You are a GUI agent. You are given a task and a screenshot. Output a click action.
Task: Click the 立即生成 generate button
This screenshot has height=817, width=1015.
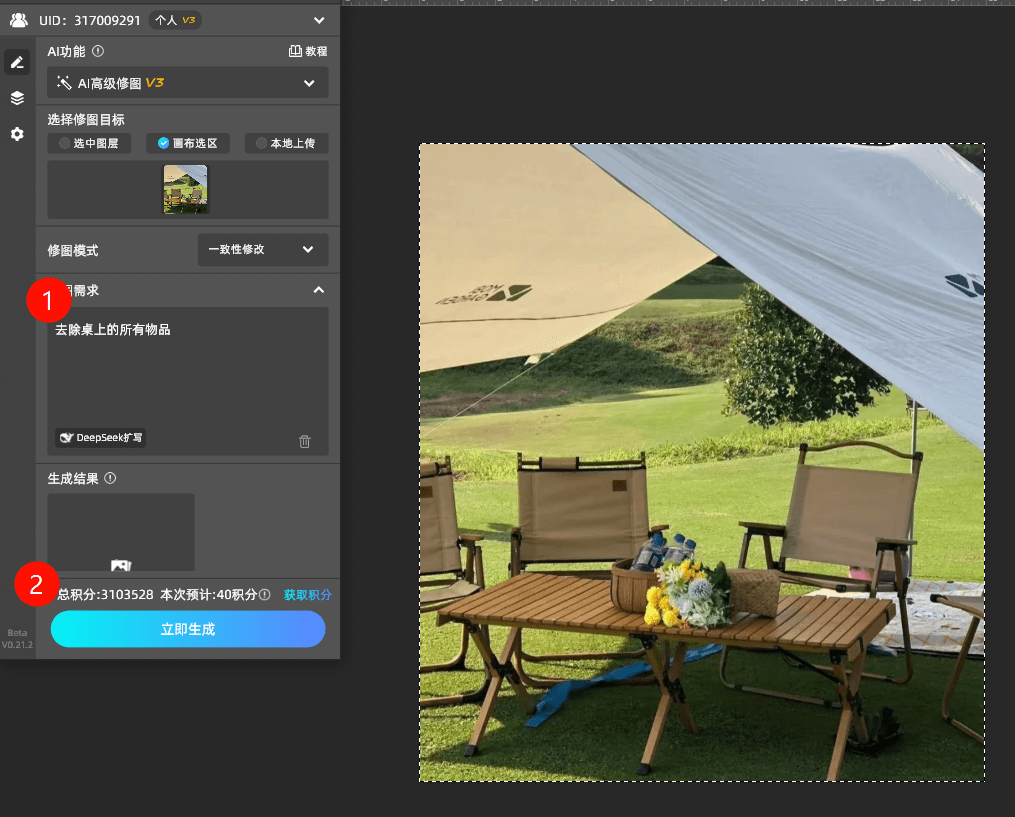[188, 629]
